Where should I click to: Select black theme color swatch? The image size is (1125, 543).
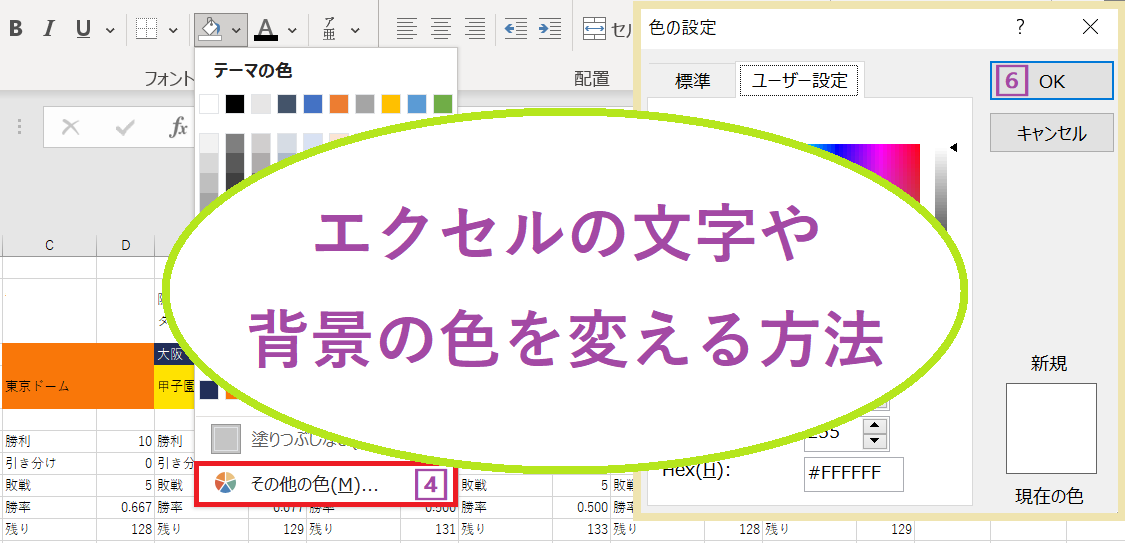(235, 104)
